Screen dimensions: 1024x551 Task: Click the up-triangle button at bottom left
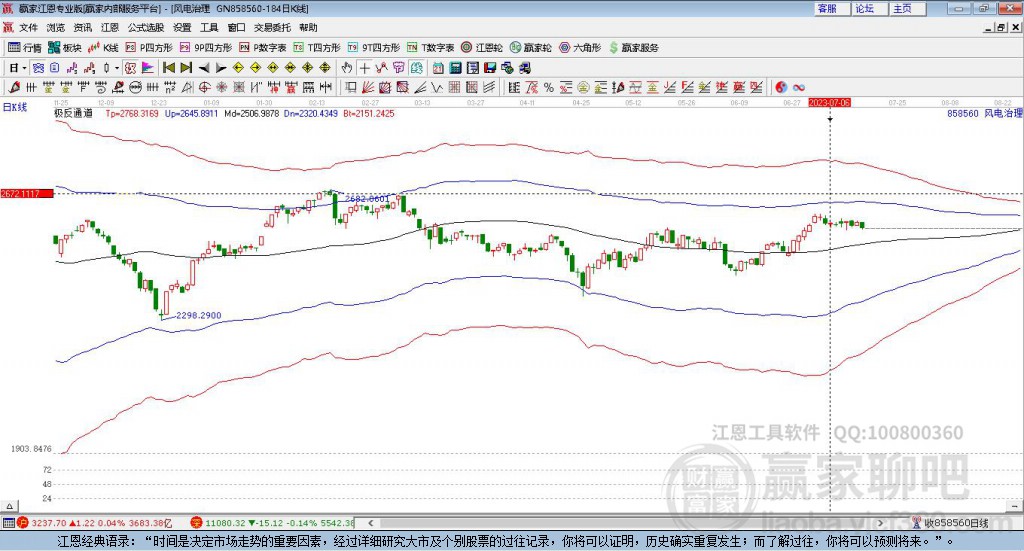(x=9, y=506)
